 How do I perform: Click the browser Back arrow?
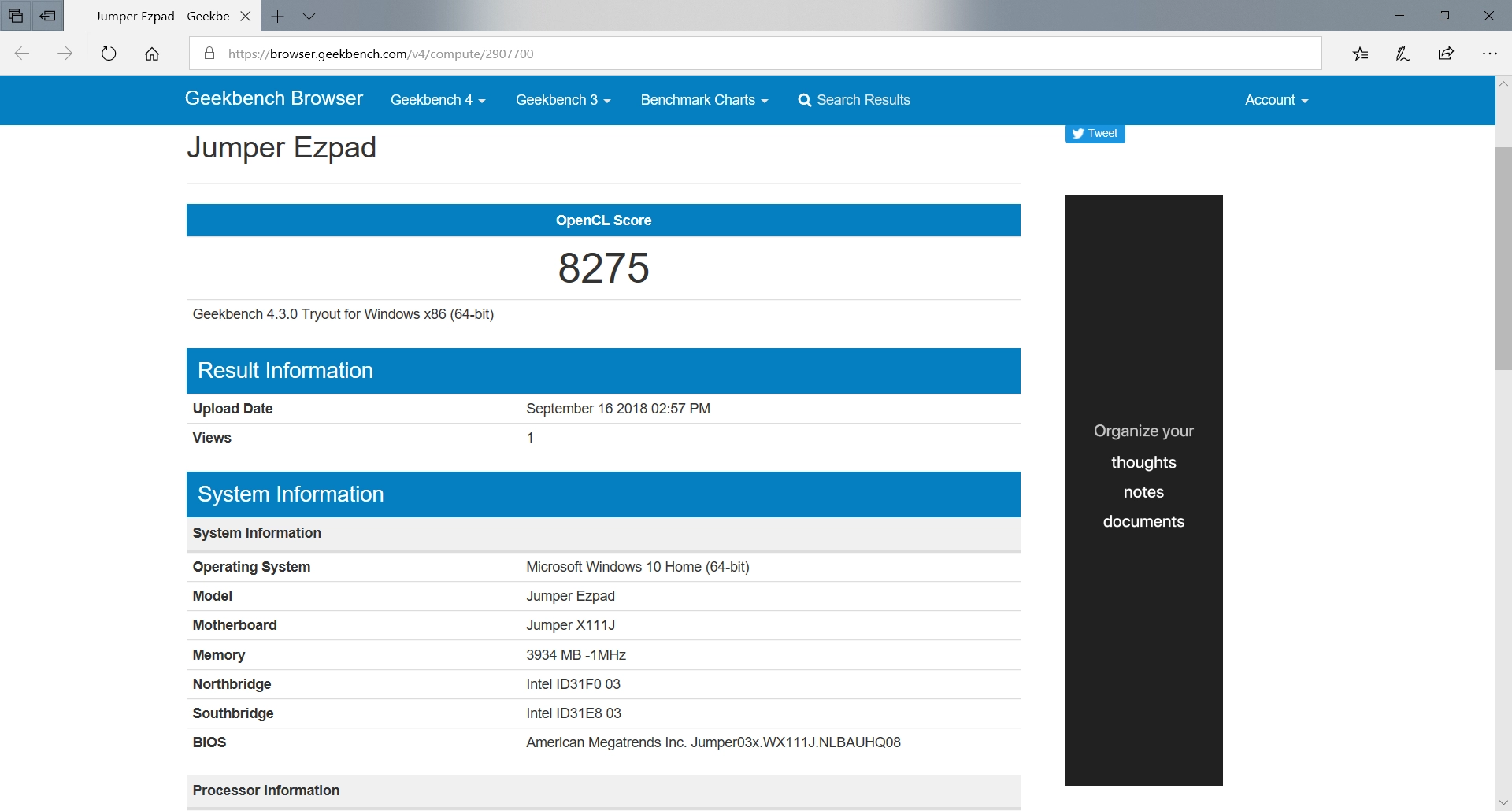click(x=22, y=54)
